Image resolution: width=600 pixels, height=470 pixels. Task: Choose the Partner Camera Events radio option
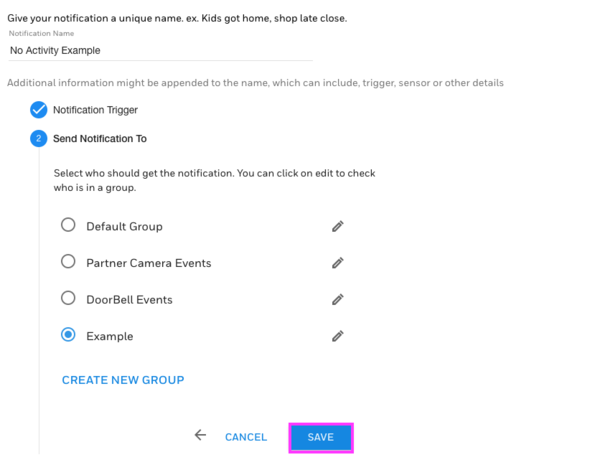click(68, 262)
